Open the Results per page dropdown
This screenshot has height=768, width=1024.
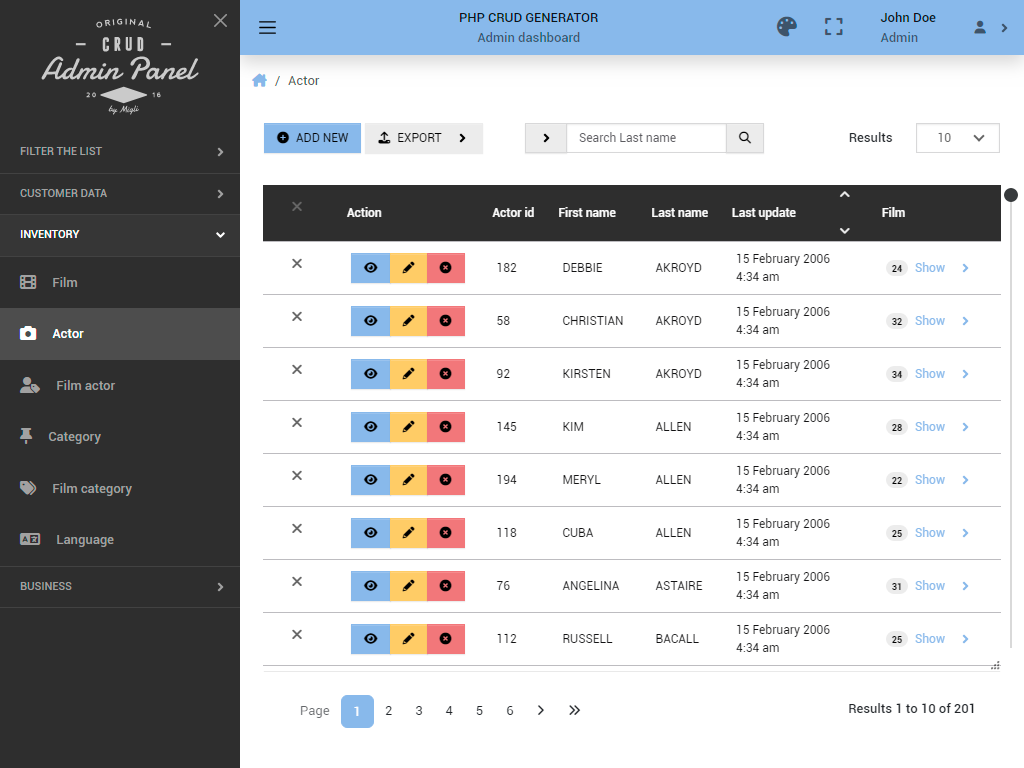pos(957,138)
